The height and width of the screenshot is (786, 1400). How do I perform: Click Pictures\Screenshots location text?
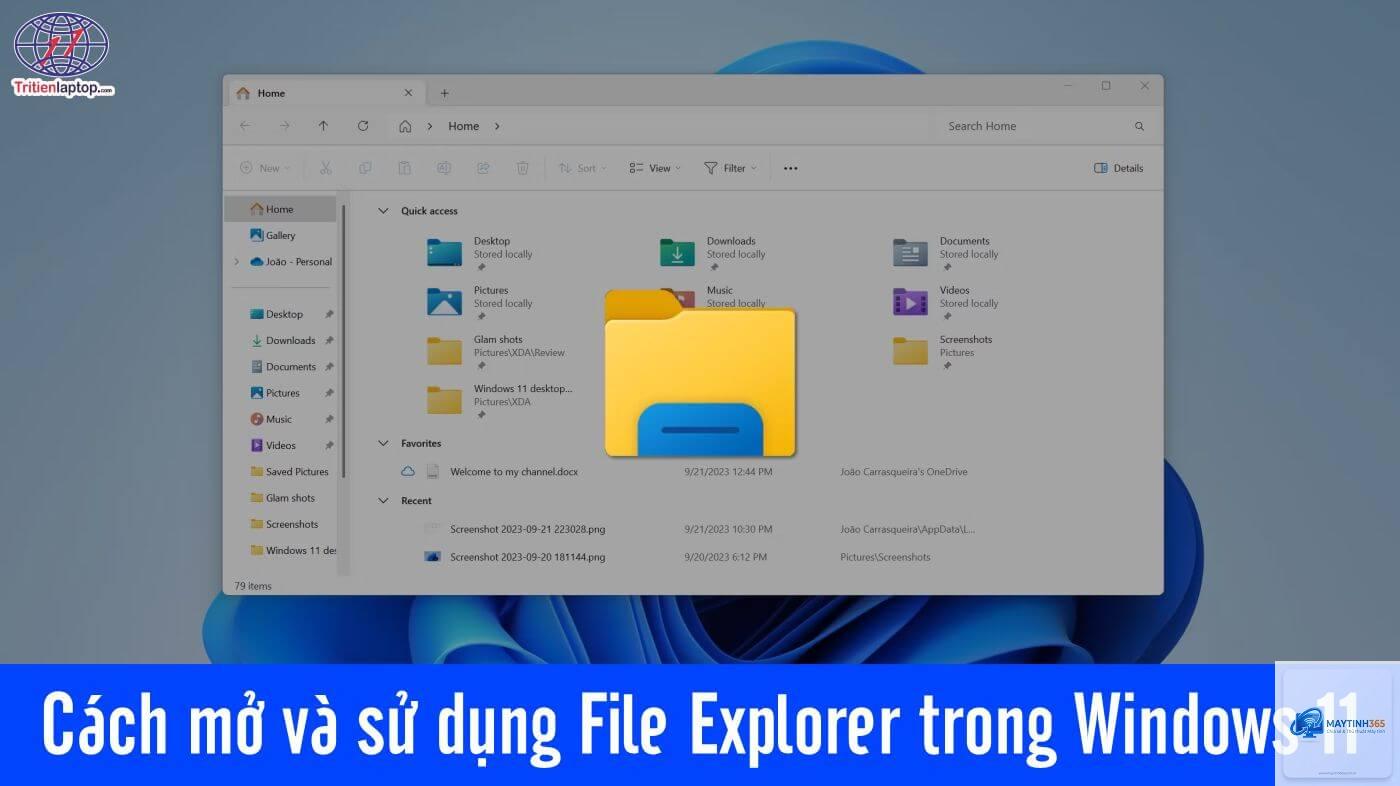(x=885, y=557)
